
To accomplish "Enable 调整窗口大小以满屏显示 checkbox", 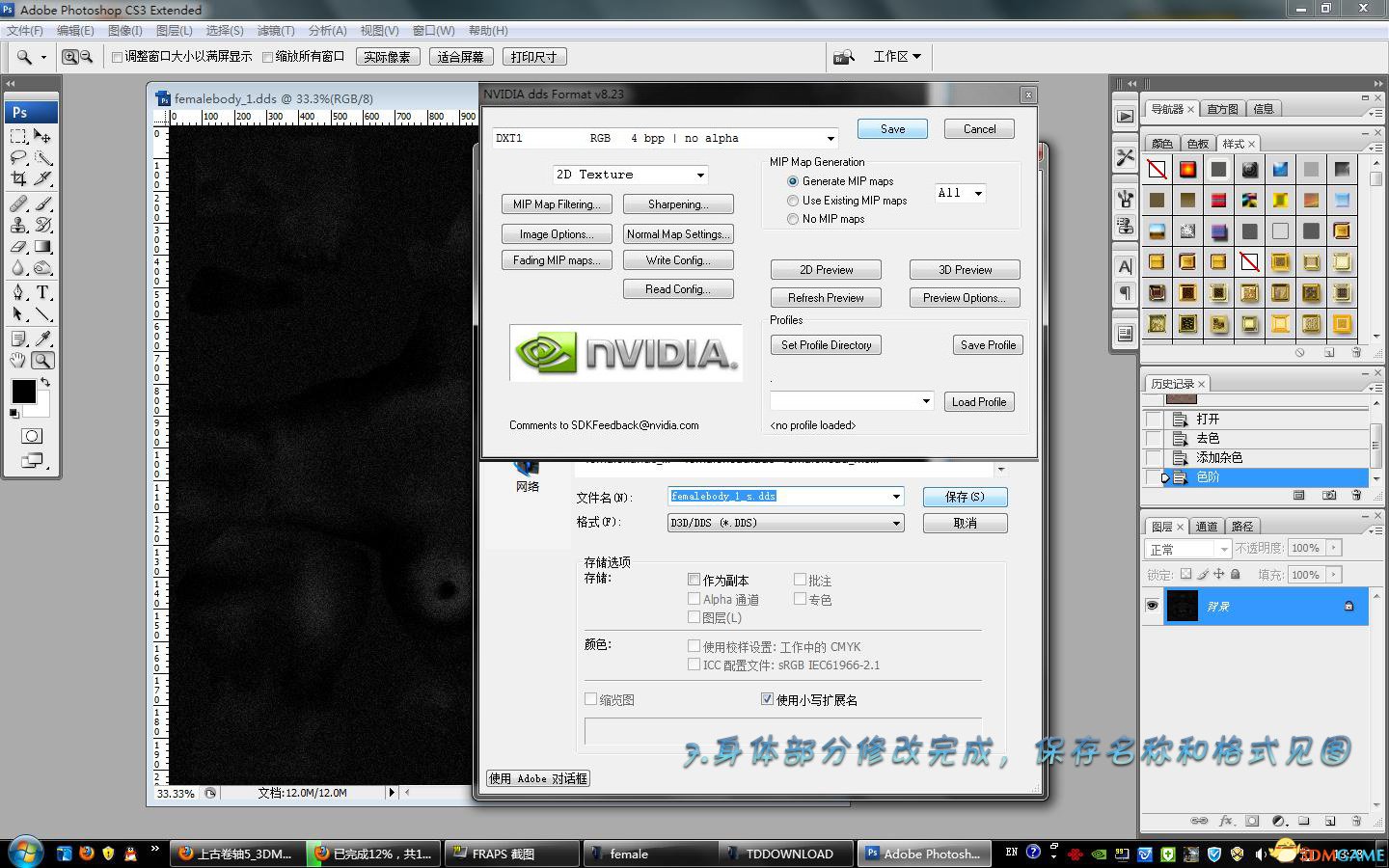I will coord(117,57).
